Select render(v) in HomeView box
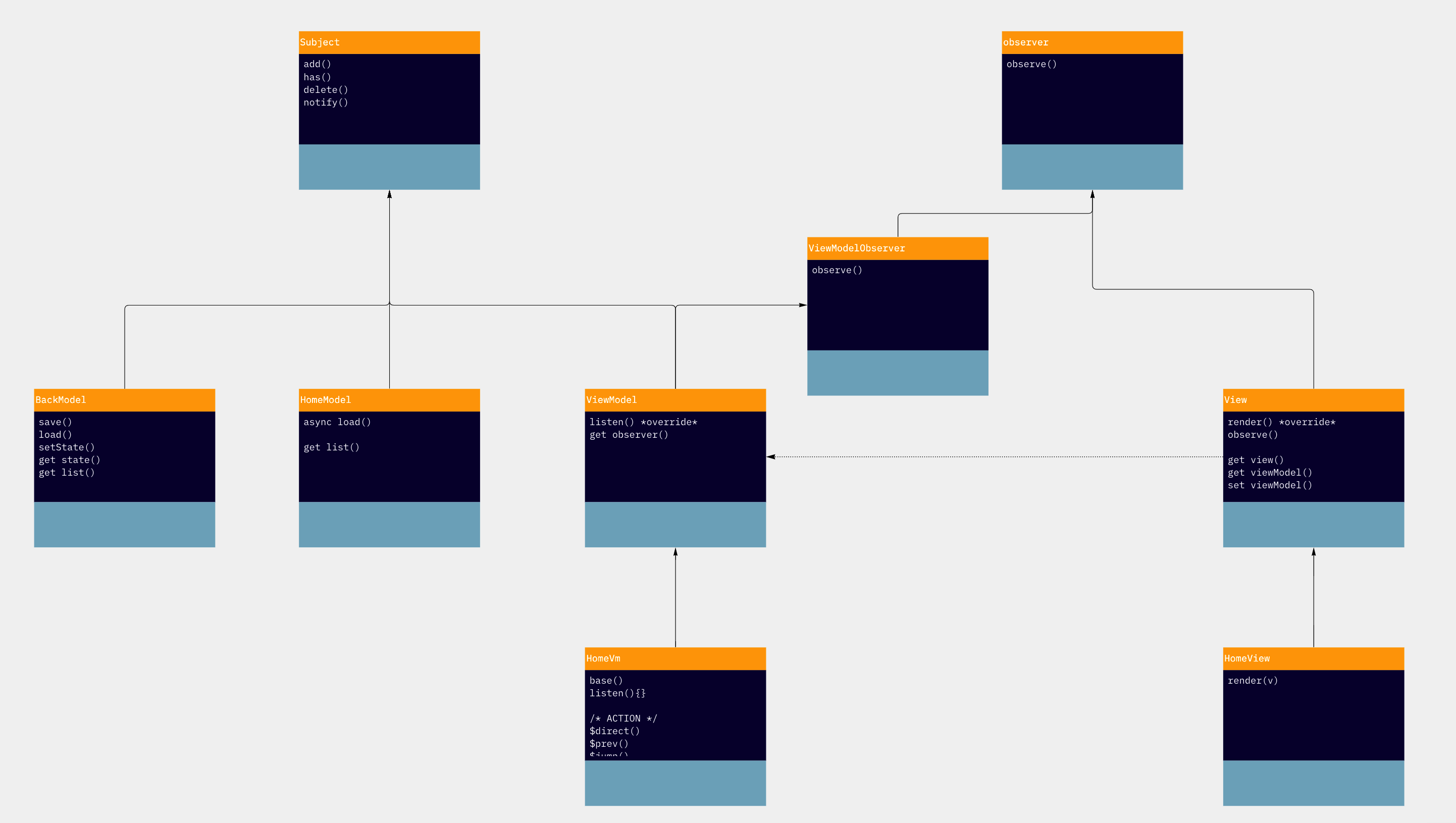 pos(1253,681)
